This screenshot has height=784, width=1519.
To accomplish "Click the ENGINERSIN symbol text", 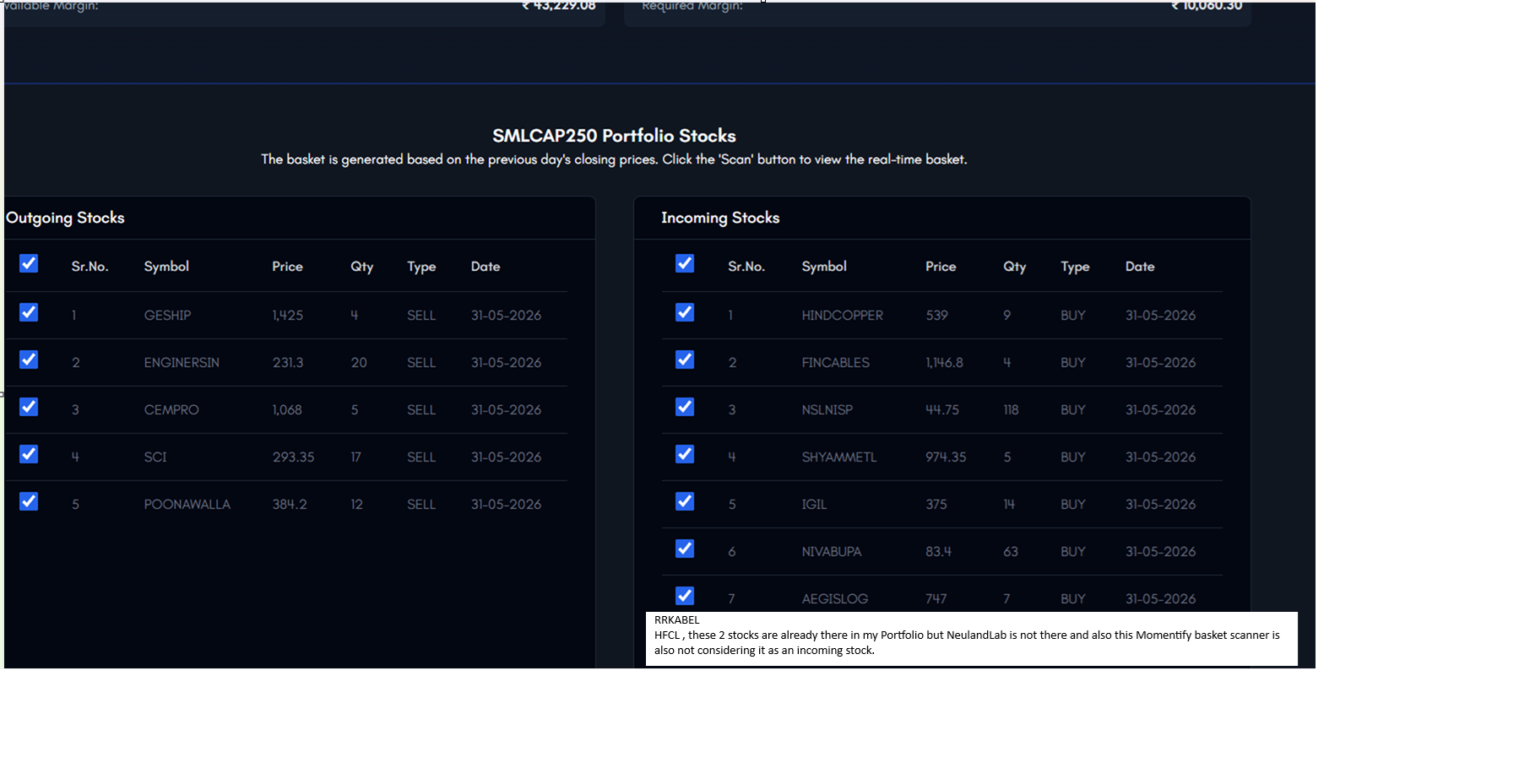I will click(x=182, y=362).
